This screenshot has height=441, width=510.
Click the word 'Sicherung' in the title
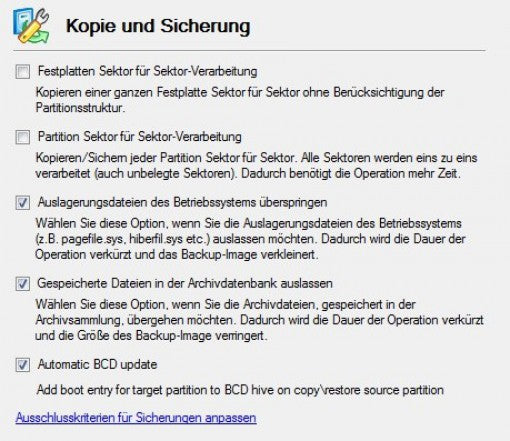205,26
